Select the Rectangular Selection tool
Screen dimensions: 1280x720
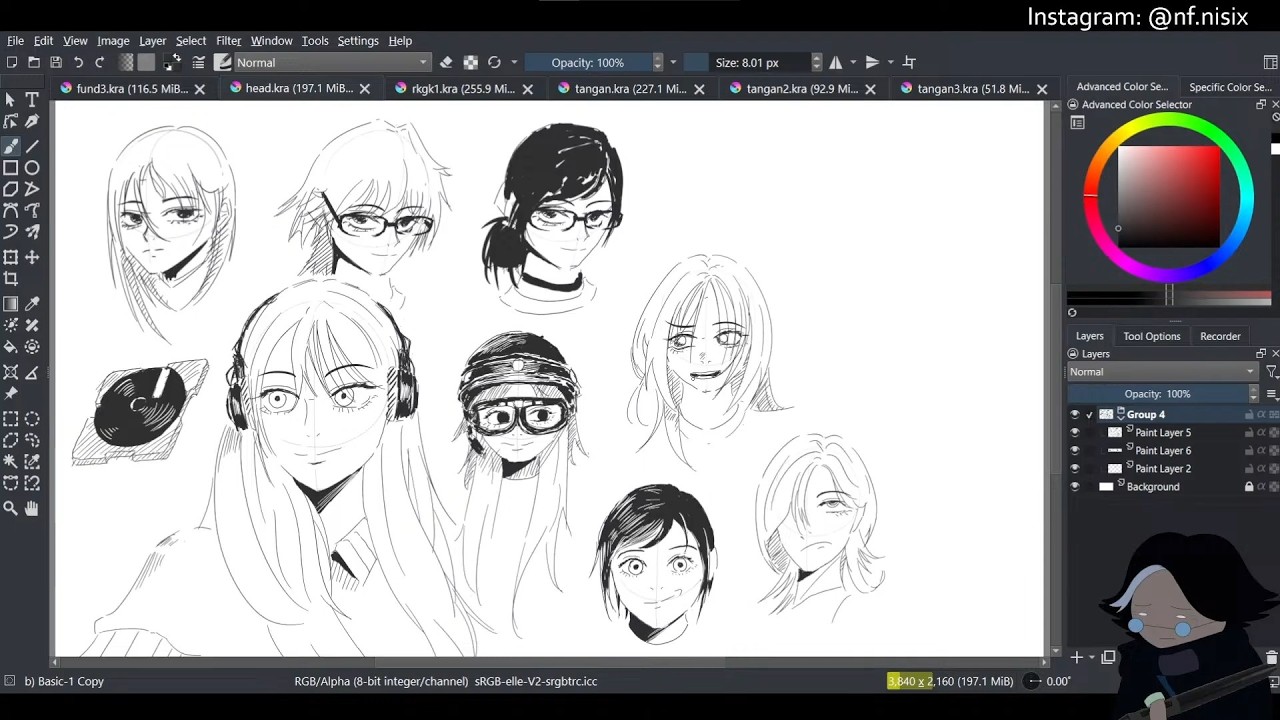[11, 419]
